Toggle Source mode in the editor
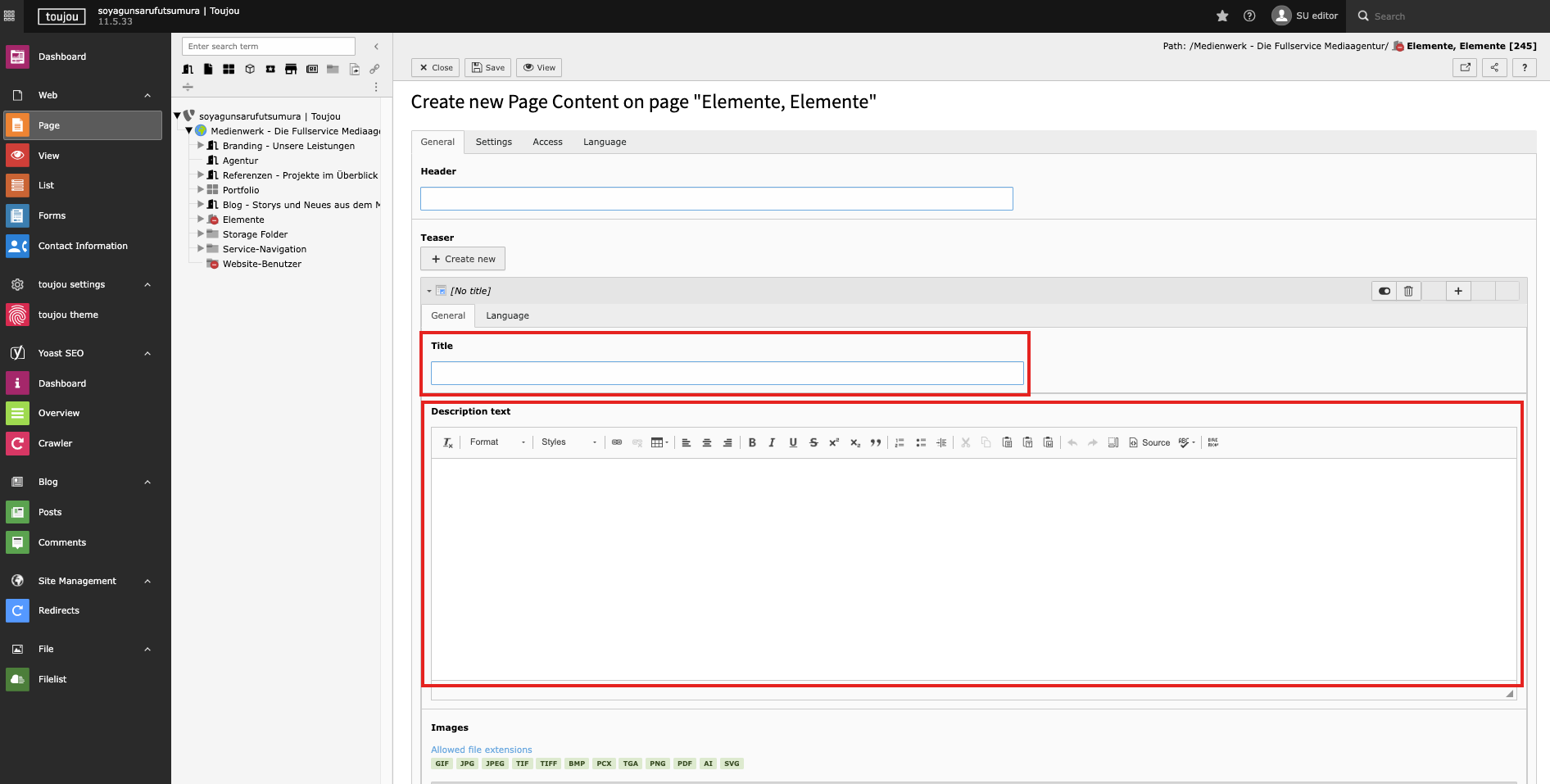Viewport: 1550px width, 784px height. pyautogui.click(x=1149, y=442)
